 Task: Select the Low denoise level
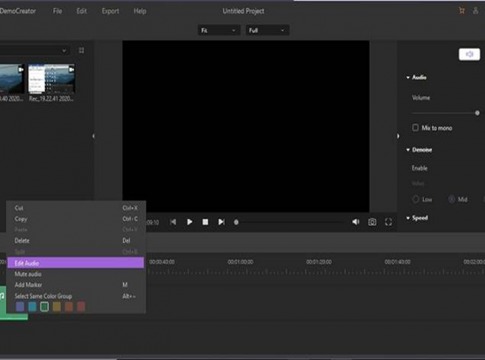coord(416,199)
